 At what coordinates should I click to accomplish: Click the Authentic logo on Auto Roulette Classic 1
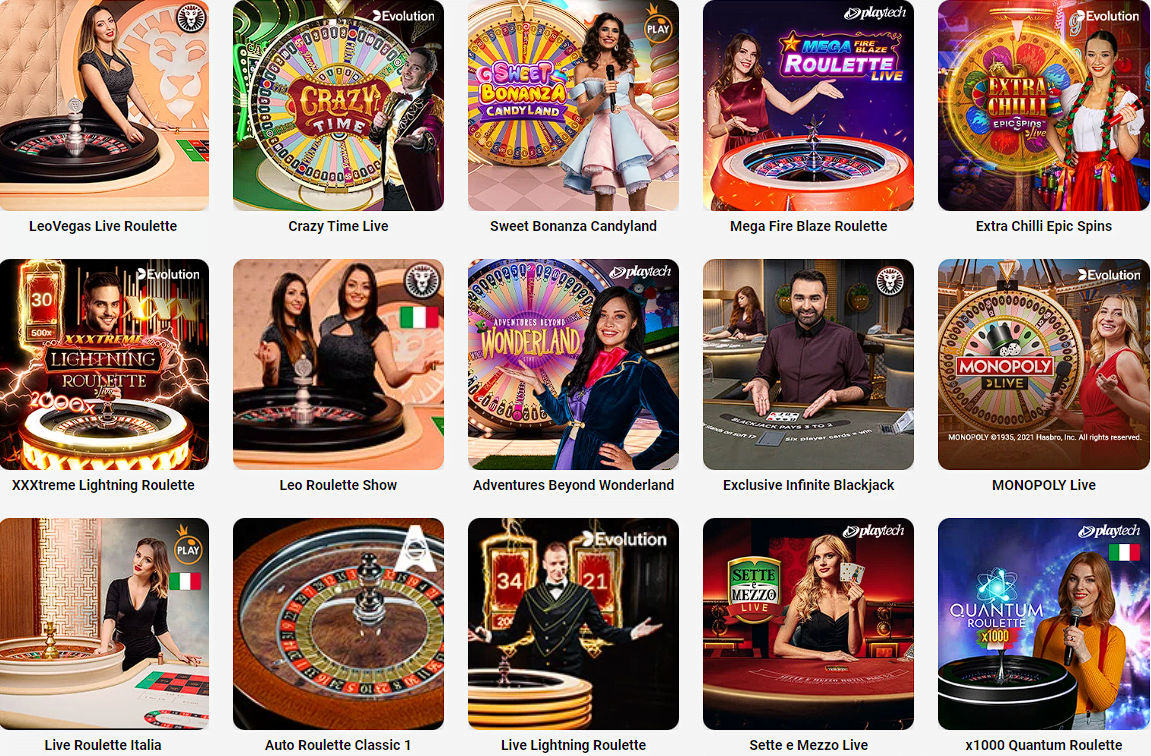tap(415, 548)
